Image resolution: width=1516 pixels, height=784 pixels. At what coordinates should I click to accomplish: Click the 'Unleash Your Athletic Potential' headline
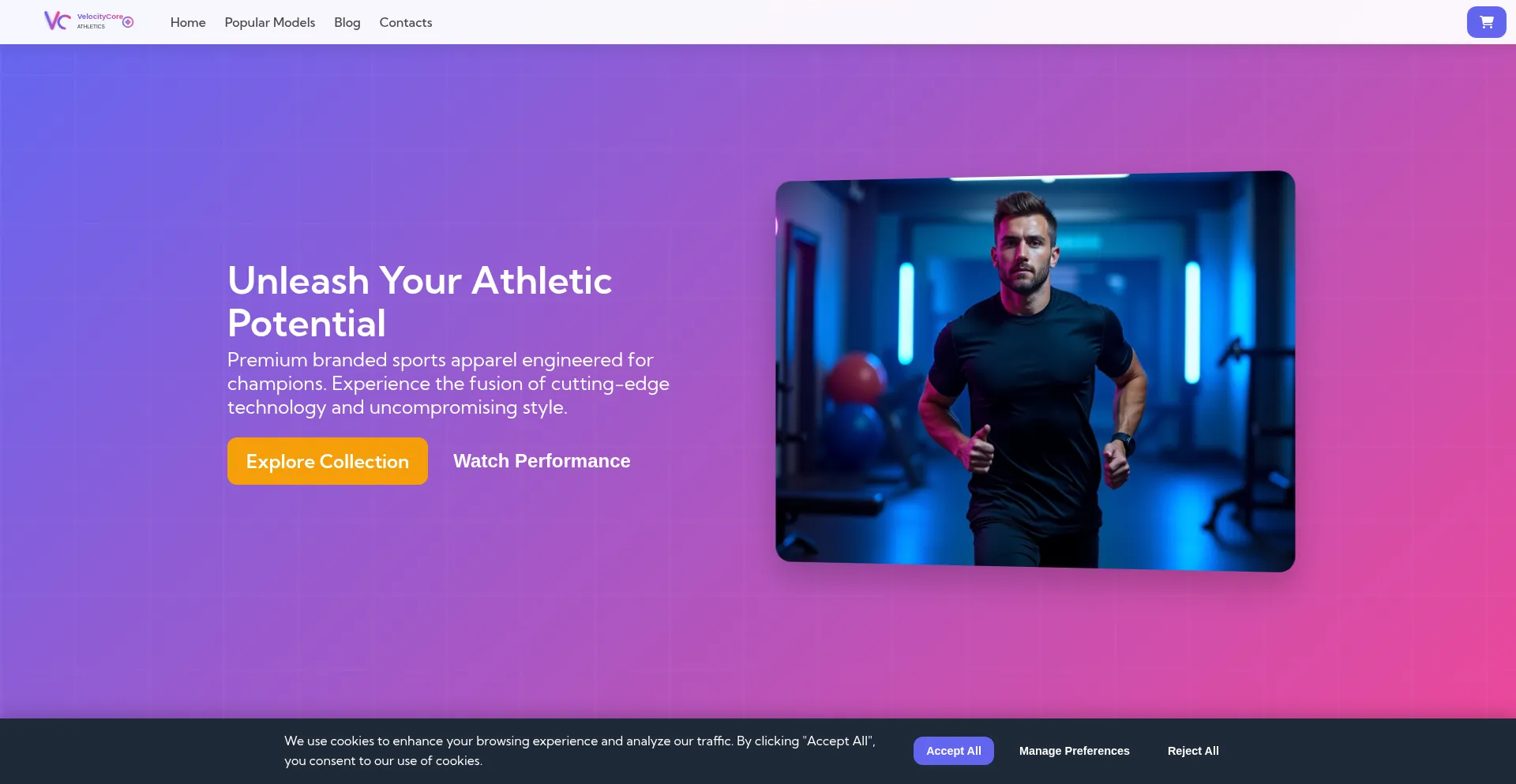[420, 302]
